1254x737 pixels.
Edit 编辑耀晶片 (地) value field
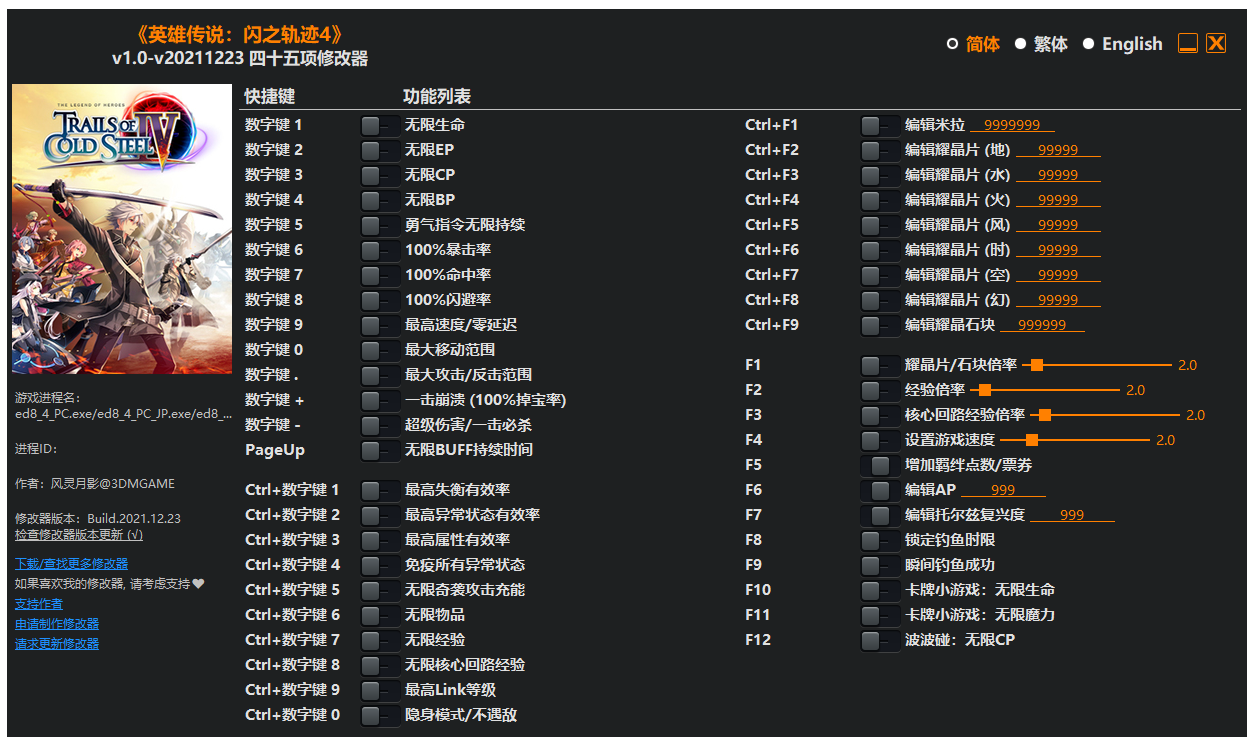[x=1058, y=150]
